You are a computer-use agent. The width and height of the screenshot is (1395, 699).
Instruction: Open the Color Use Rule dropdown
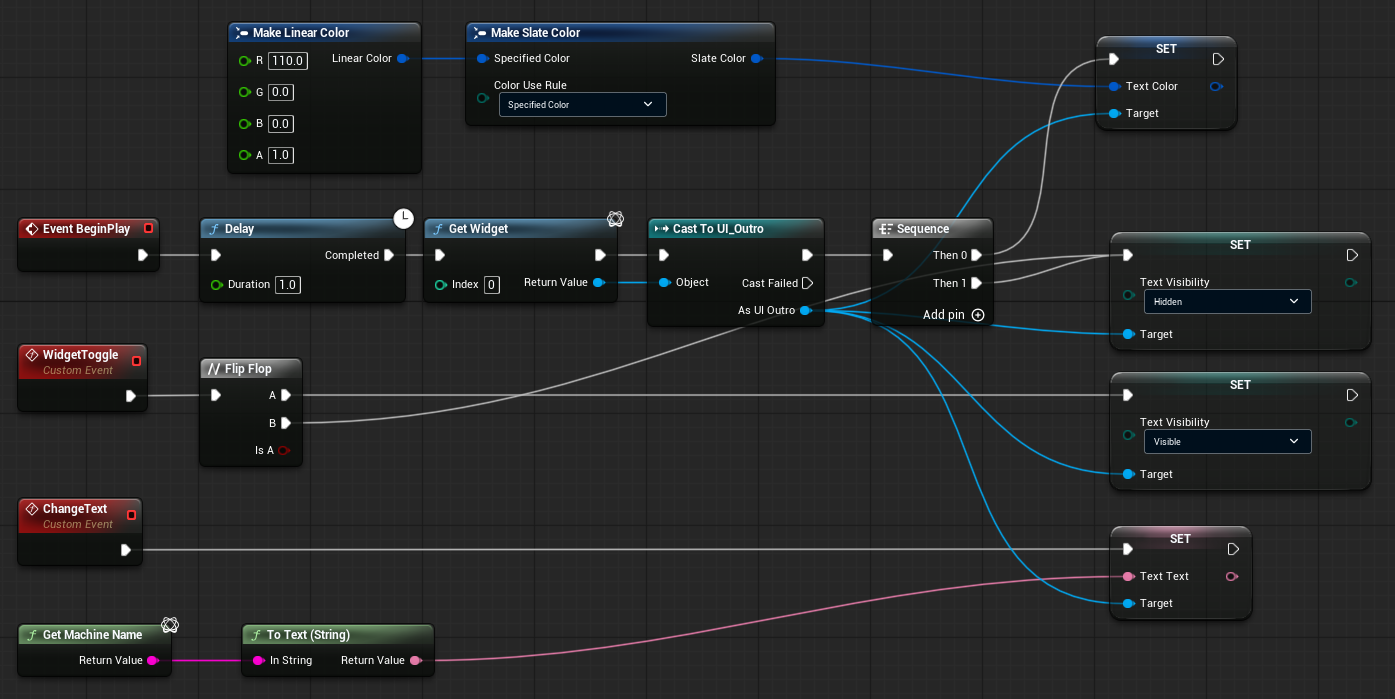[582, 104]
